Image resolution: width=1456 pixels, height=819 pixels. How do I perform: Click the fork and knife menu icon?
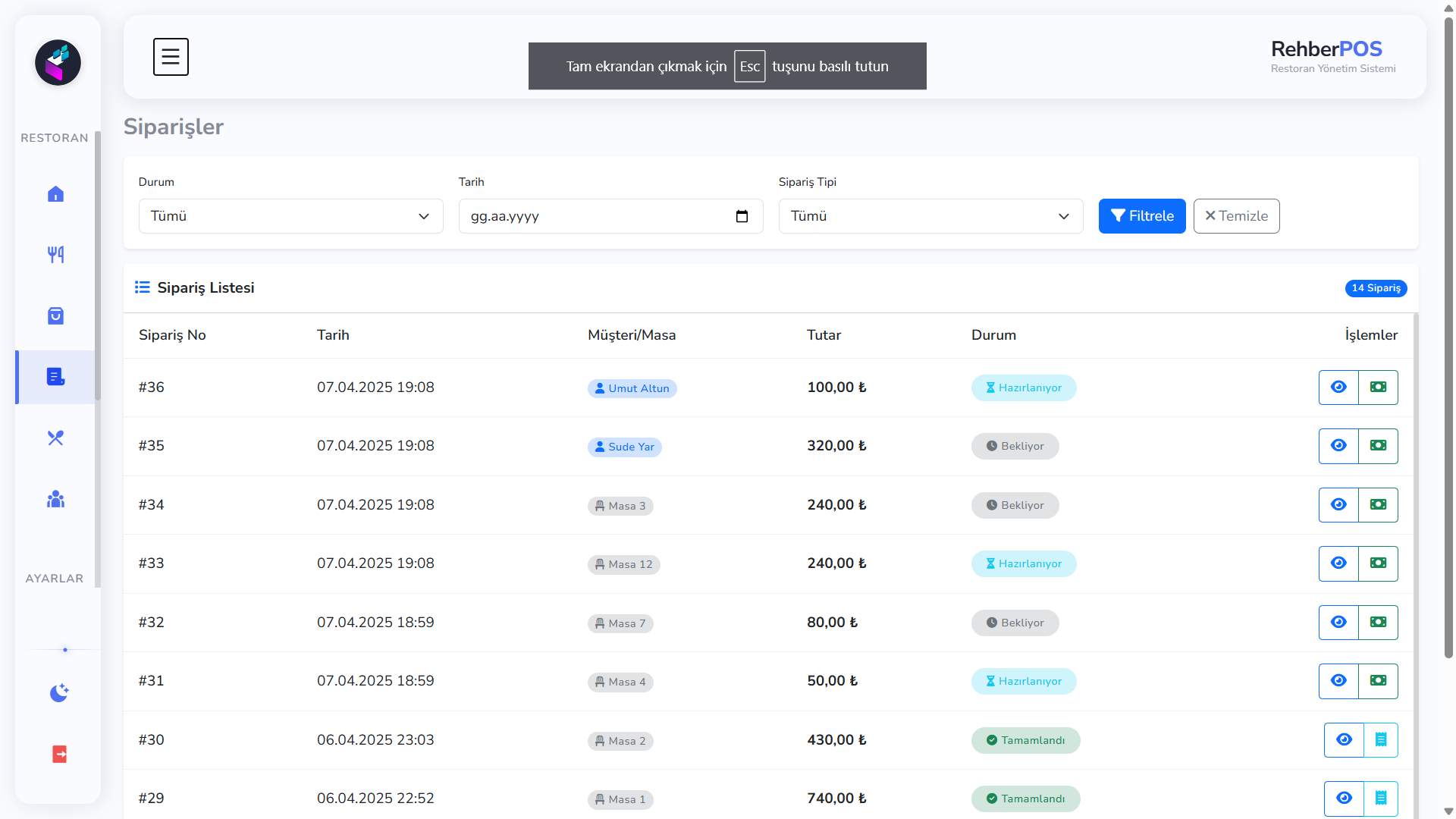click(x=55, y=255)
